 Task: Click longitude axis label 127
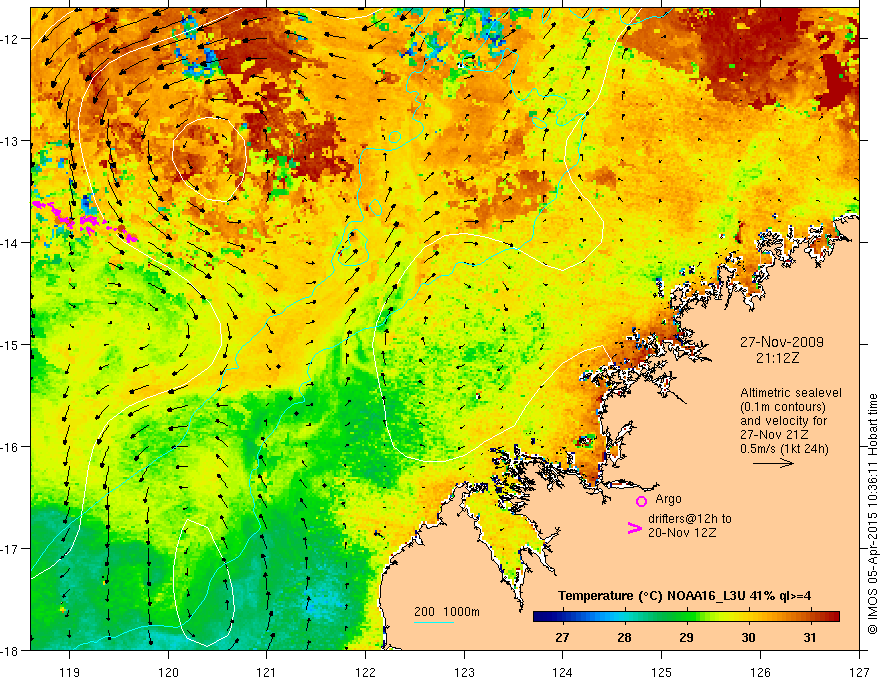click(859, 672)
